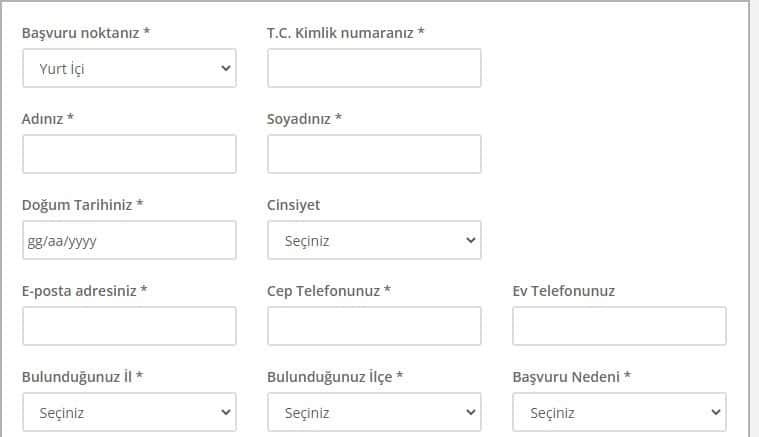The height and width of the screenshot is (437, 759).
Task: Click the "Başvuru Nedeni *" label
Action: coord(571,377)
